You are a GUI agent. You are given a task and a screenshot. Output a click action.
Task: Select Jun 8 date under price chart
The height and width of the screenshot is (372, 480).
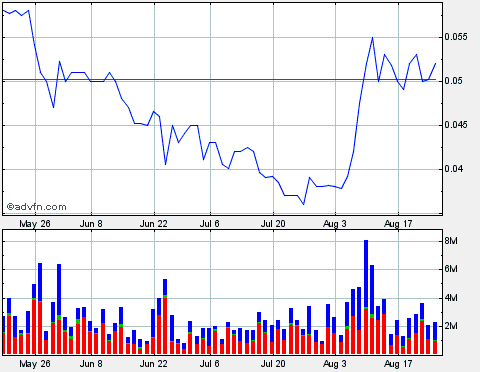click(91, 224)
